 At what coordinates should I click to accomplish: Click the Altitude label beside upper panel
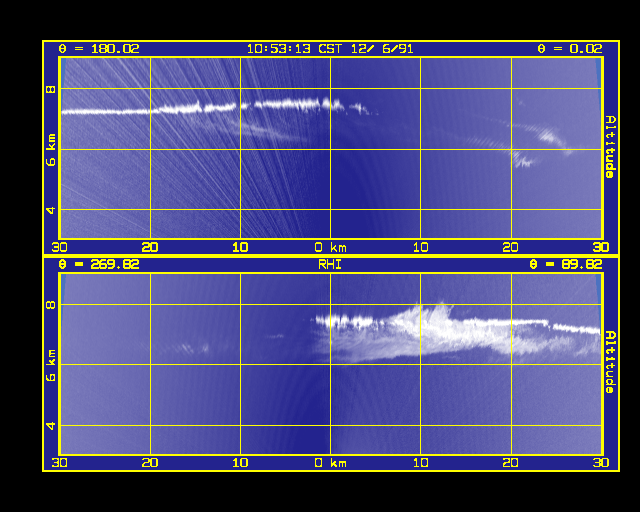[610, 147]
